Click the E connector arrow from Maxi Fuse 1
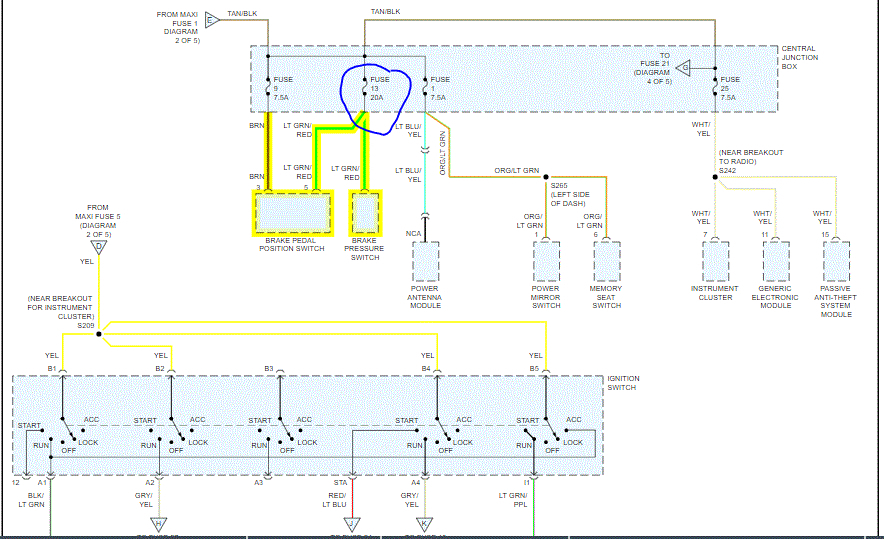This screenshot has height=539, width=884. click(211, 20)
